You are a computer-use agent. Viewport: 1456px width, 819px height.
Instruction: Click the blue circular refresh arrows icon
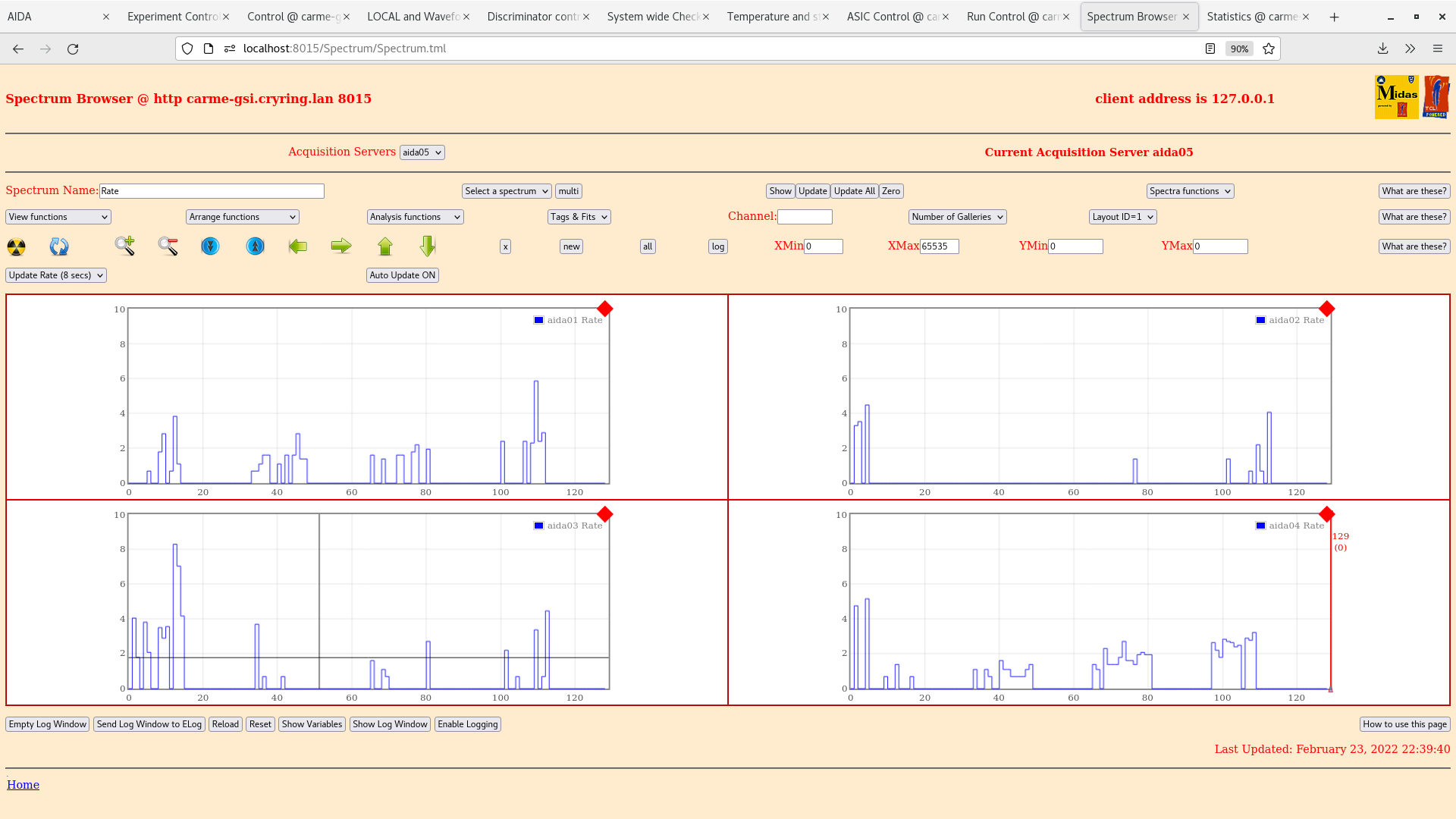coord(59,246)
